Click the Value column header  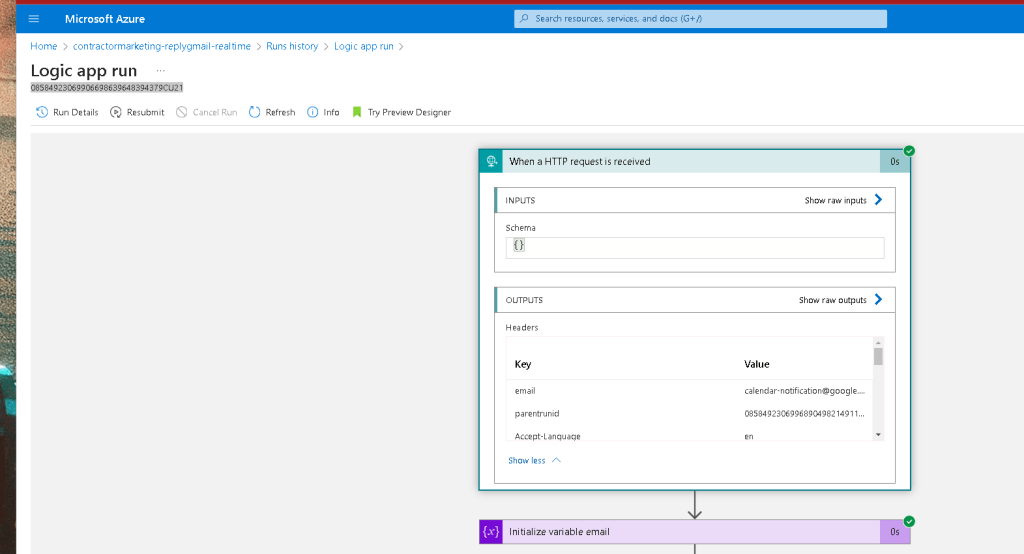(x=757, y=364)
